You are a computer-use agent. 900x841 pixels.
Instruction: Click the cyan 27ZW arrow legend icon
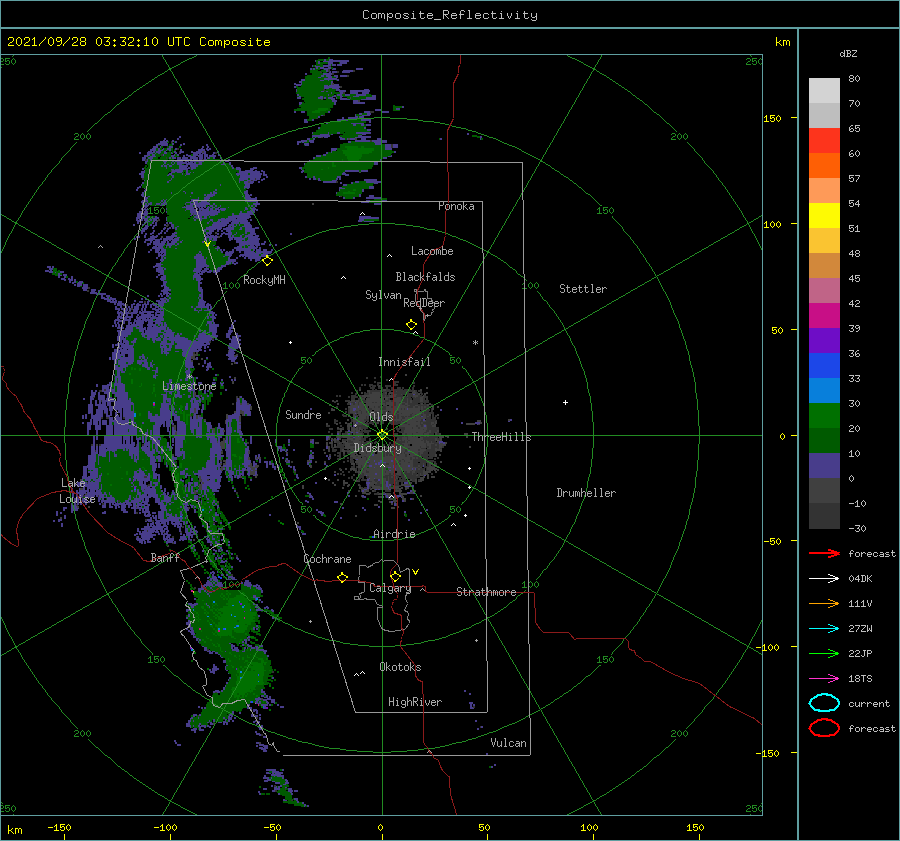pos(824,629)
